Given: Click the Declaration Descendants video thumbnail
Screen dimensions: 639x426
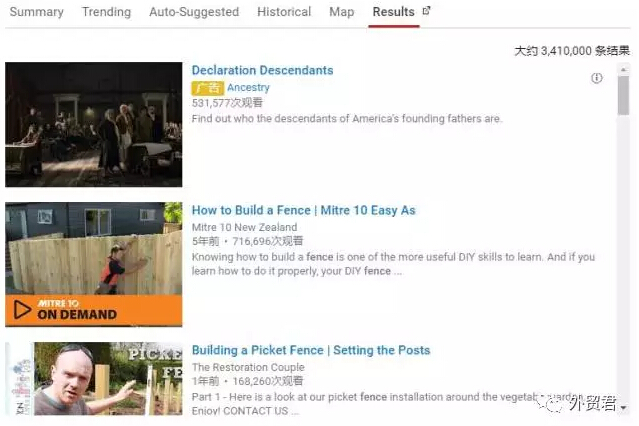Looking at the screenshot, I should point(93,124).
